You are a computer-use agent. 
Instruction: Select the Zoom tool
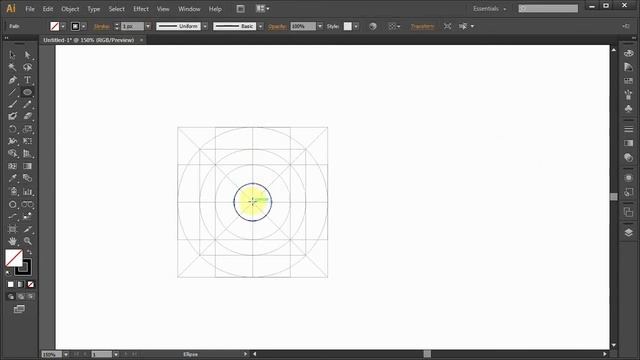[27, 241]
